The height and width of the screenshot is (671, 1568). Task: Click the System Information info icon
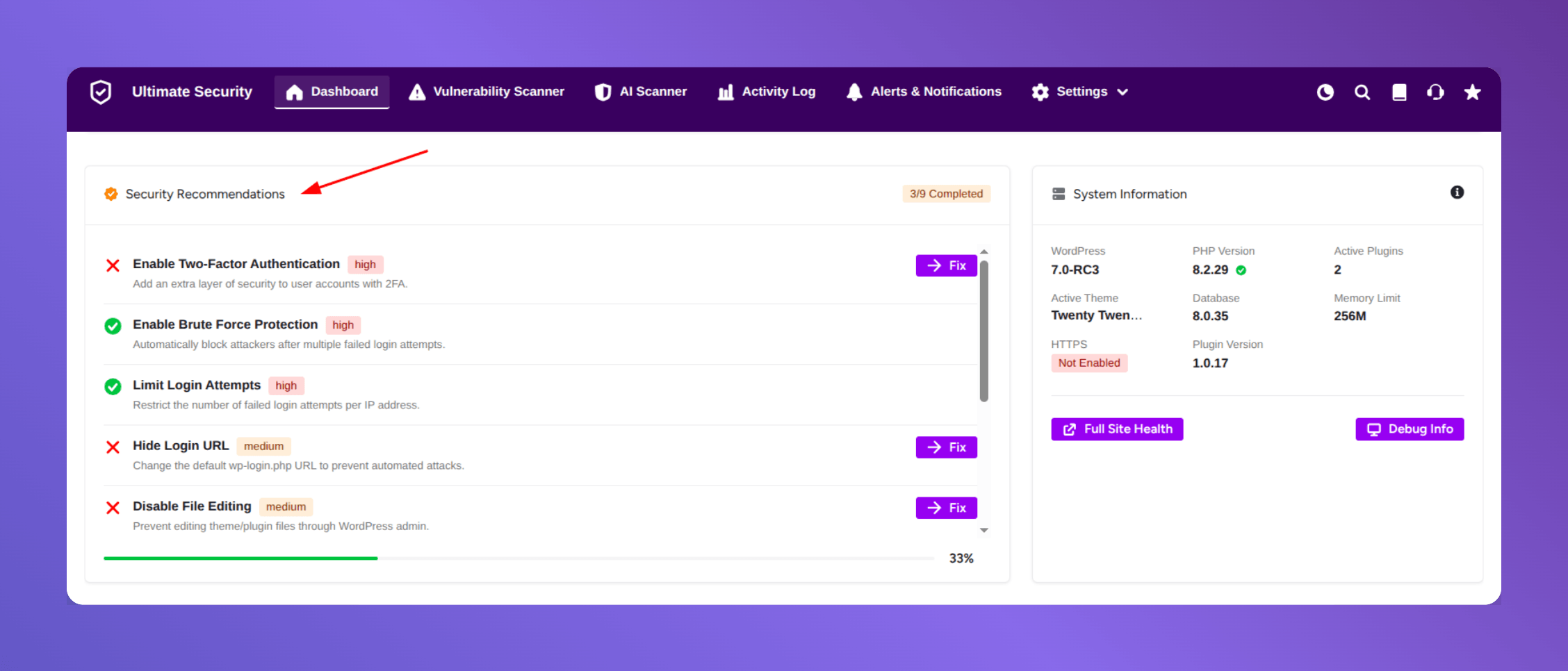pos(1457,192)
